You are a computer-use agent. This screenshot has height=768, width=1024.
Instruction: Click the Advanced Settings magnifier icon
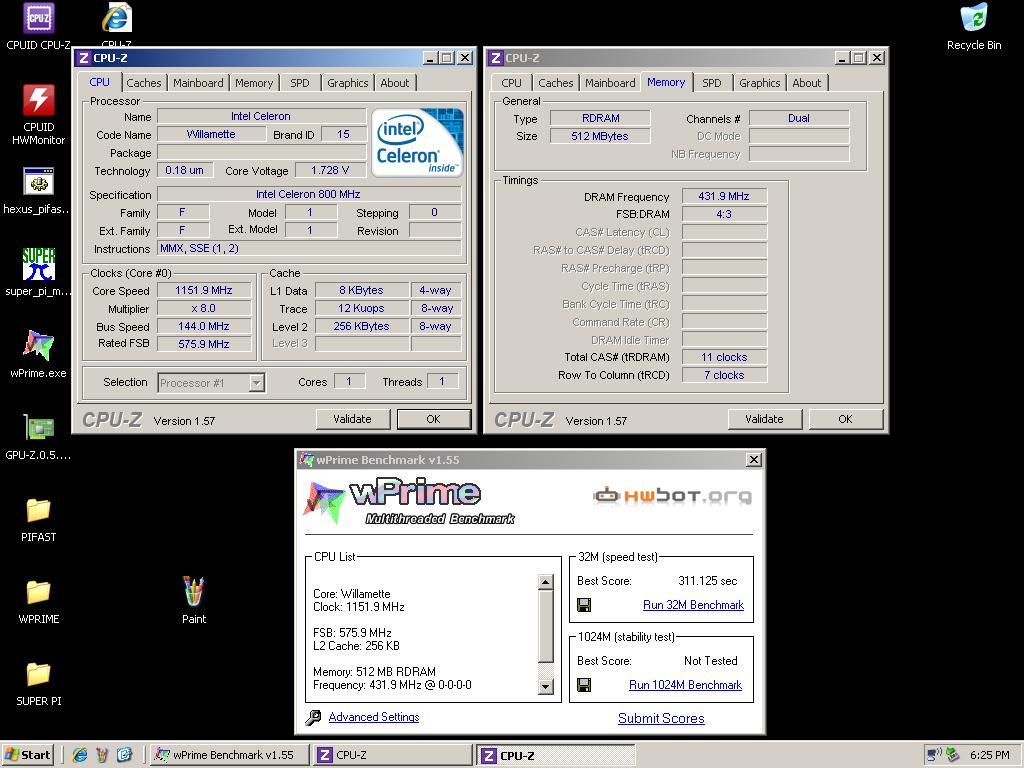click(x=313, y=718)
